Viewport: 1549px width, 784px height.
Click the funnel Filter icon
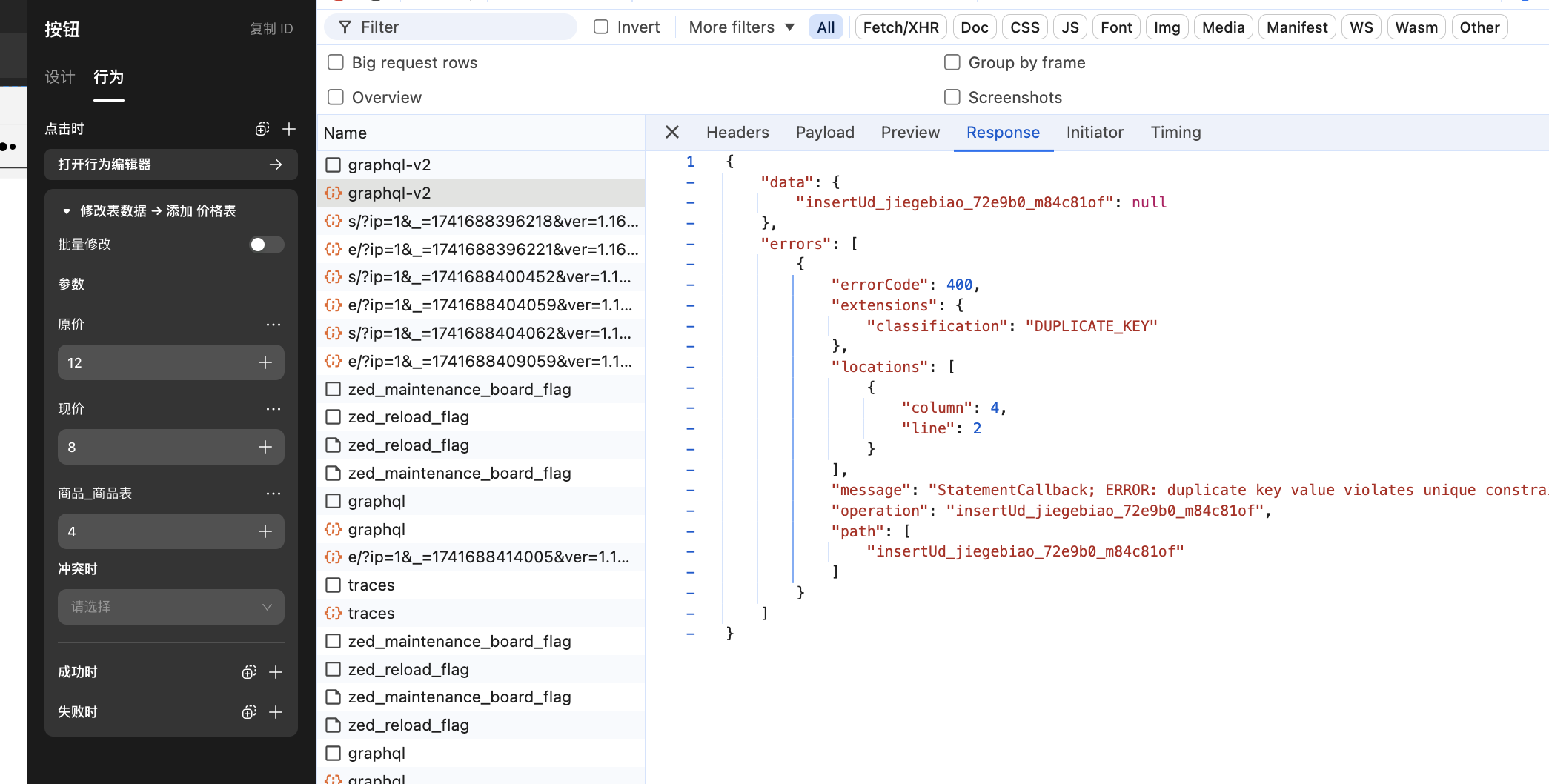[x=345, y=27]
